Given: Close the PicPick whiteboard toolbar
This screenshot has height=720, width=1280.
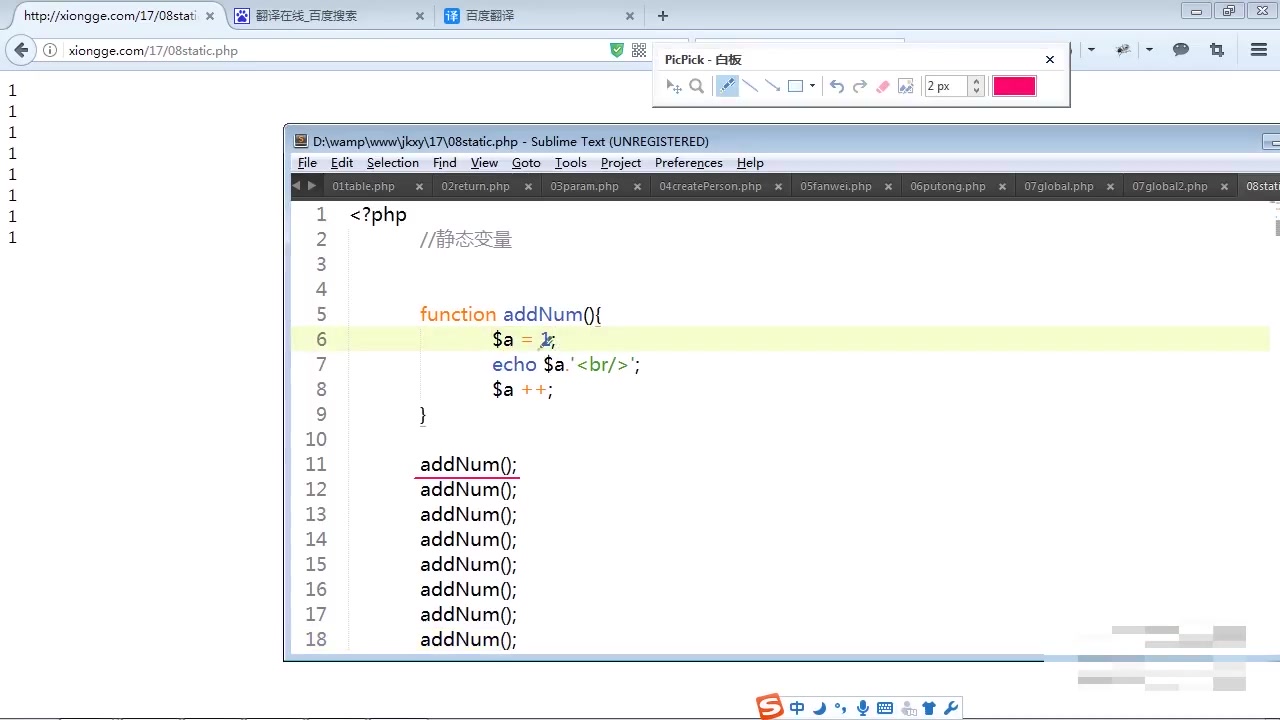Looking at the screenshot, I should [1050, 59].
